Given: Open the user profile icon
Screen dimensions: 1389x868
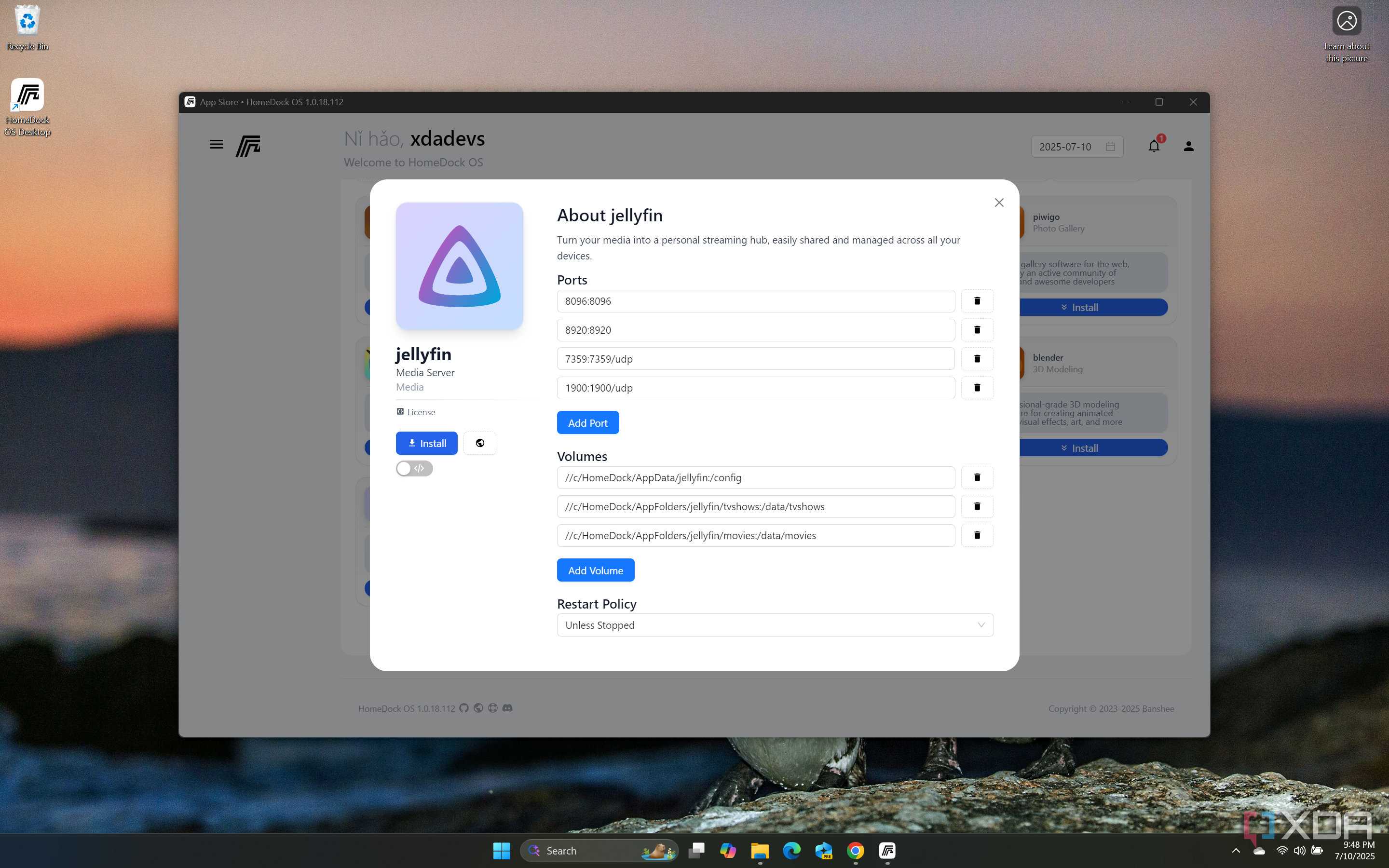Looking at the screenshot, I should [x=1189, y=147].
